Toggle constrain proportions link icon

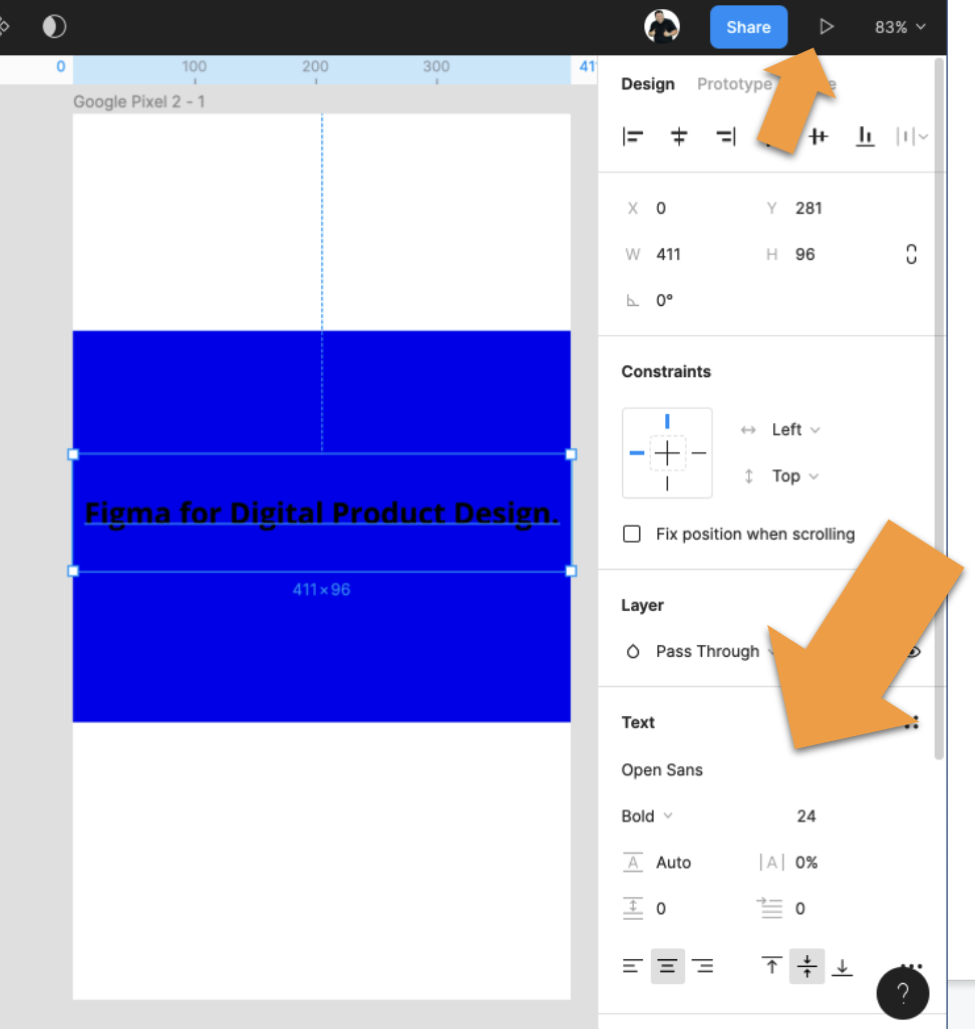point(911,254)
